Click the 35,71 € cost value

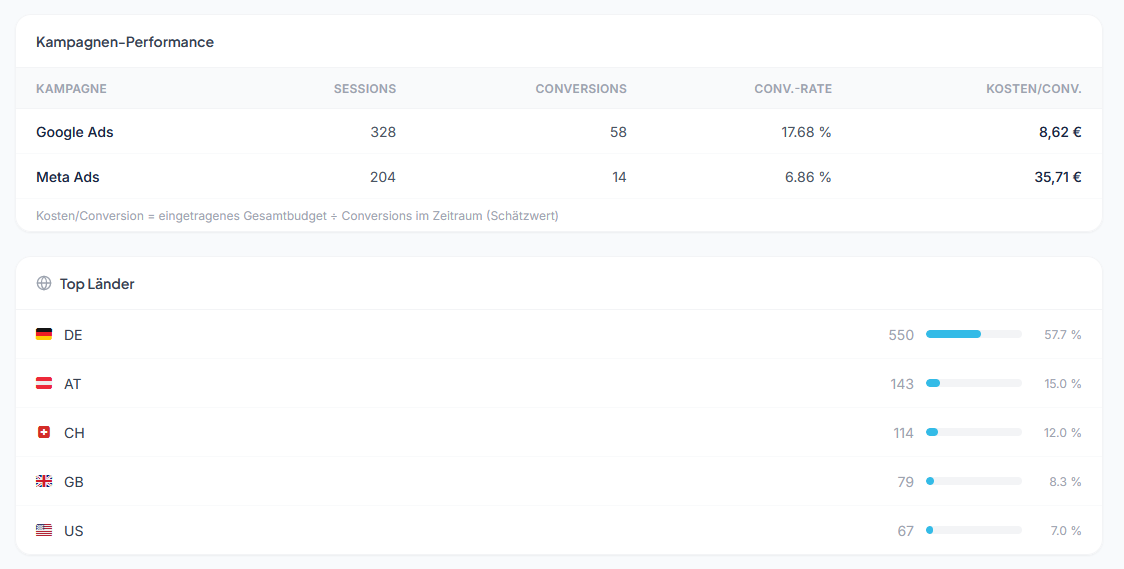point(1058,177)
